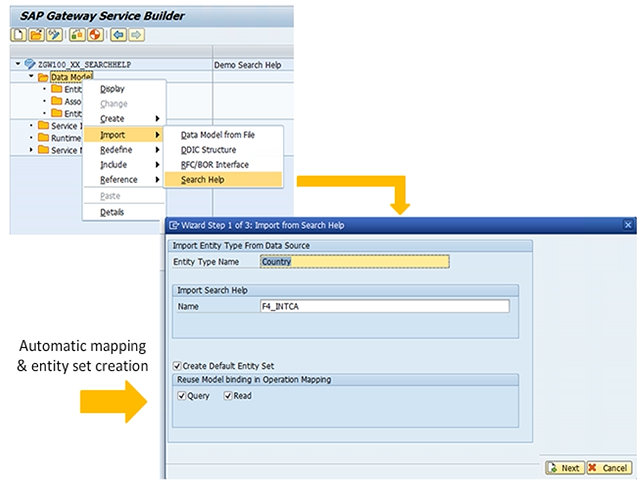This screenshot has width=639, height=489.
Task: Click the back arrow toolbar icon
Action: coord(118,35)
